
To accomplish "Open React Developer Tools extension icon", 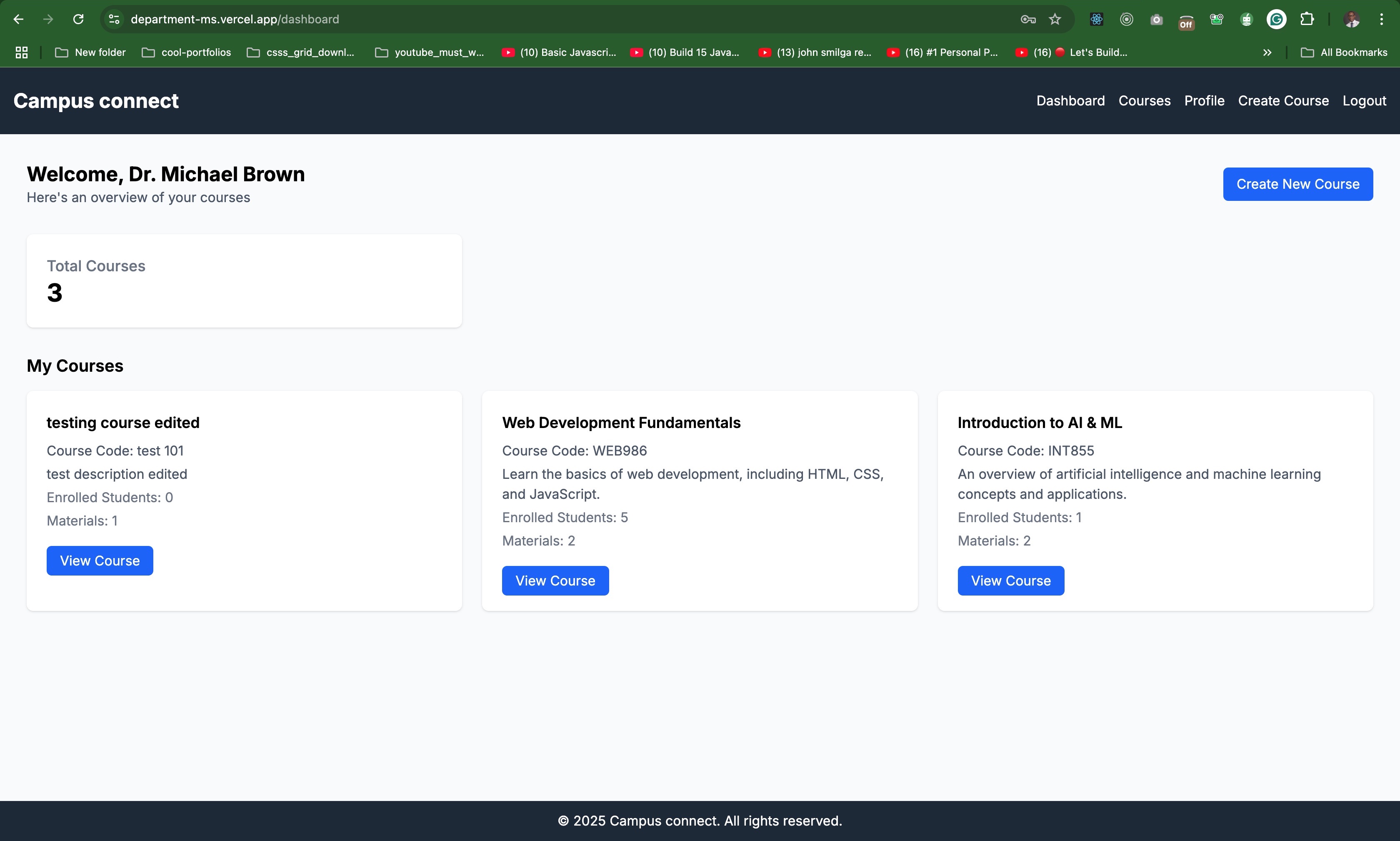I will pos(1096,19).
